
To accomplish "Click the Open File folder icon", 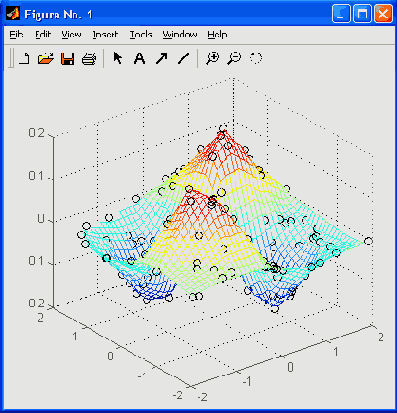I will click(x=46, y=59).
